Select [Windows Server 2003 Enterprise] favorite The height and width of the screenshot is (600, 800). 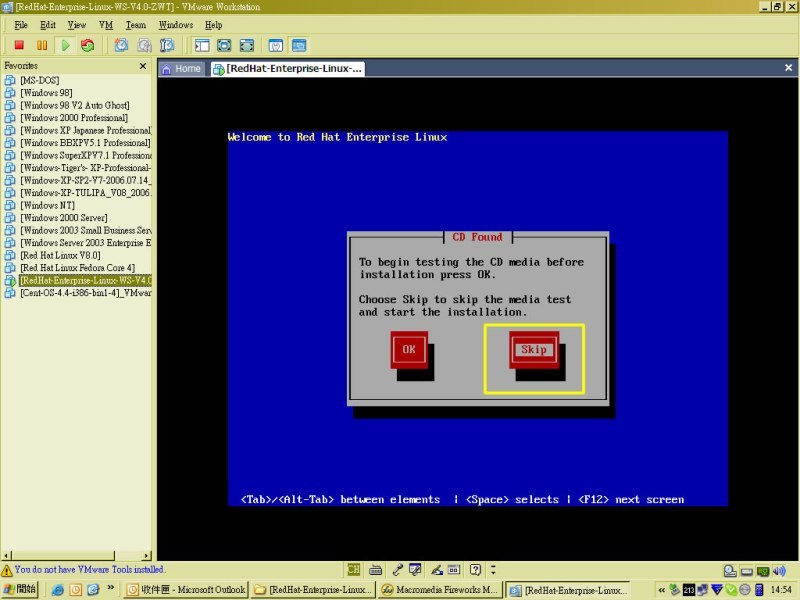[86, 243]
